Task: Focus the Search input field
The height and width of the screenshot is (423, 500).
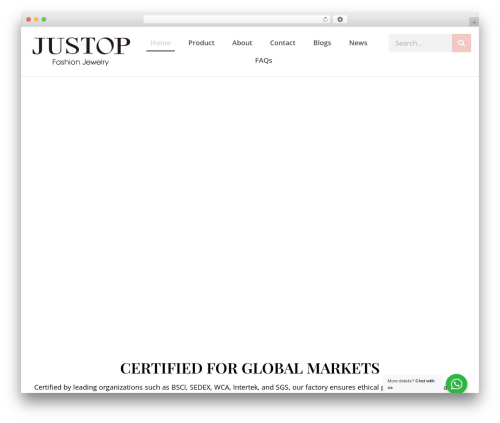Action: [420, 43]
